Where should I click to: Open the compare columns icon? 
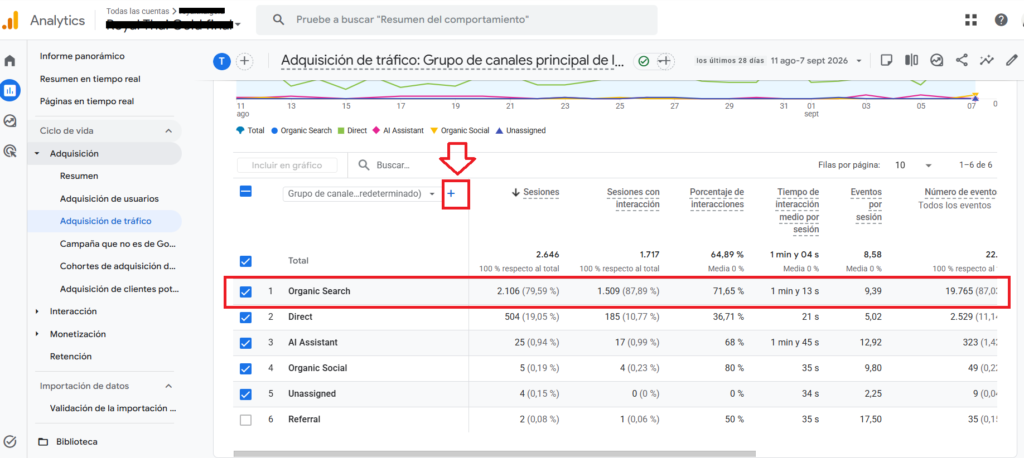912,61
